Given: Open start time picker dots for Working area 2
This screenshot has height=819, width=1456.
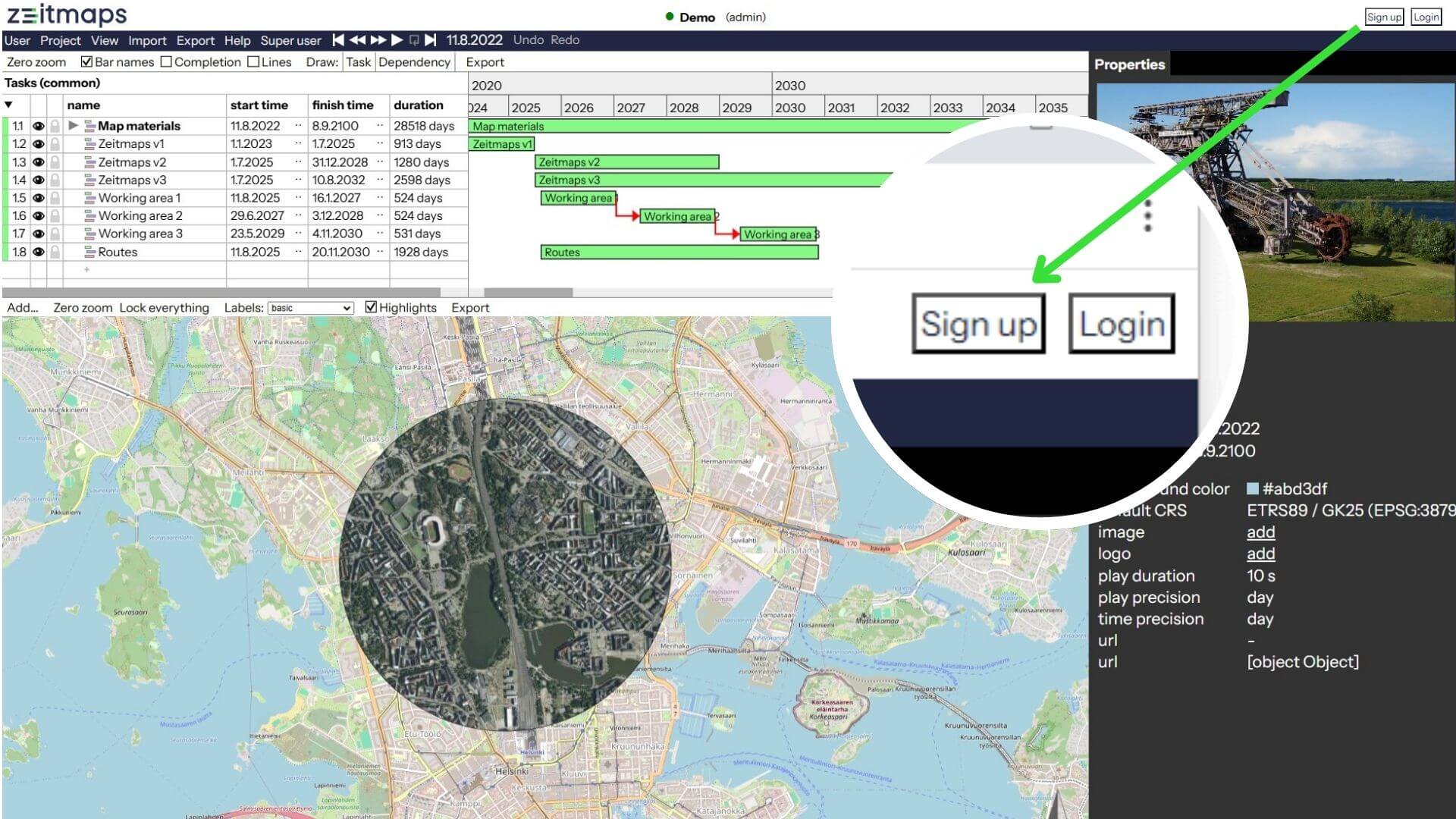Looking at the screenshot, I should [x=298, y=216].
